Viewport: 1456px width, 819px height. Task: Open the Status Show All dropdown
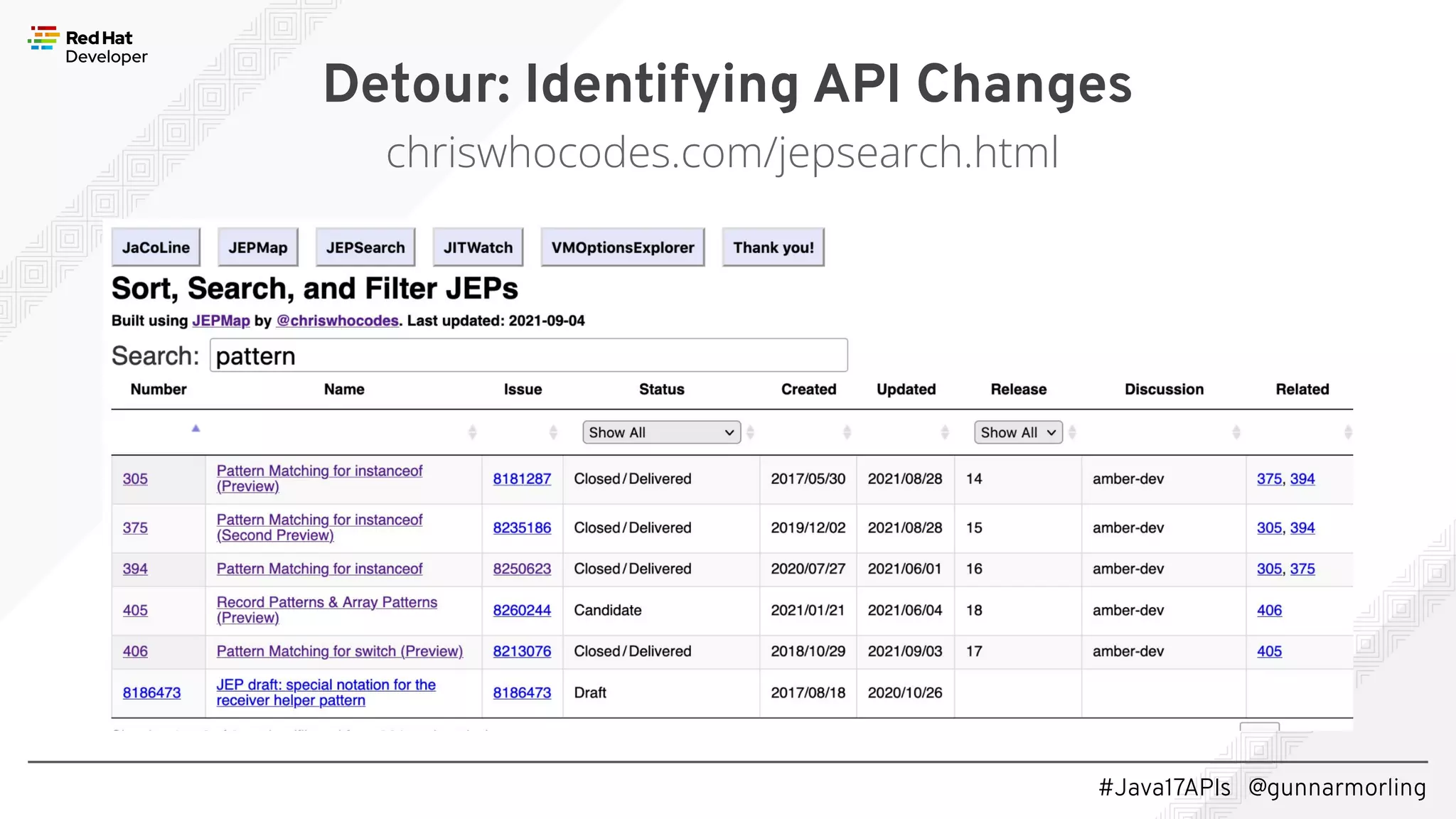click(x=661, y=432)
